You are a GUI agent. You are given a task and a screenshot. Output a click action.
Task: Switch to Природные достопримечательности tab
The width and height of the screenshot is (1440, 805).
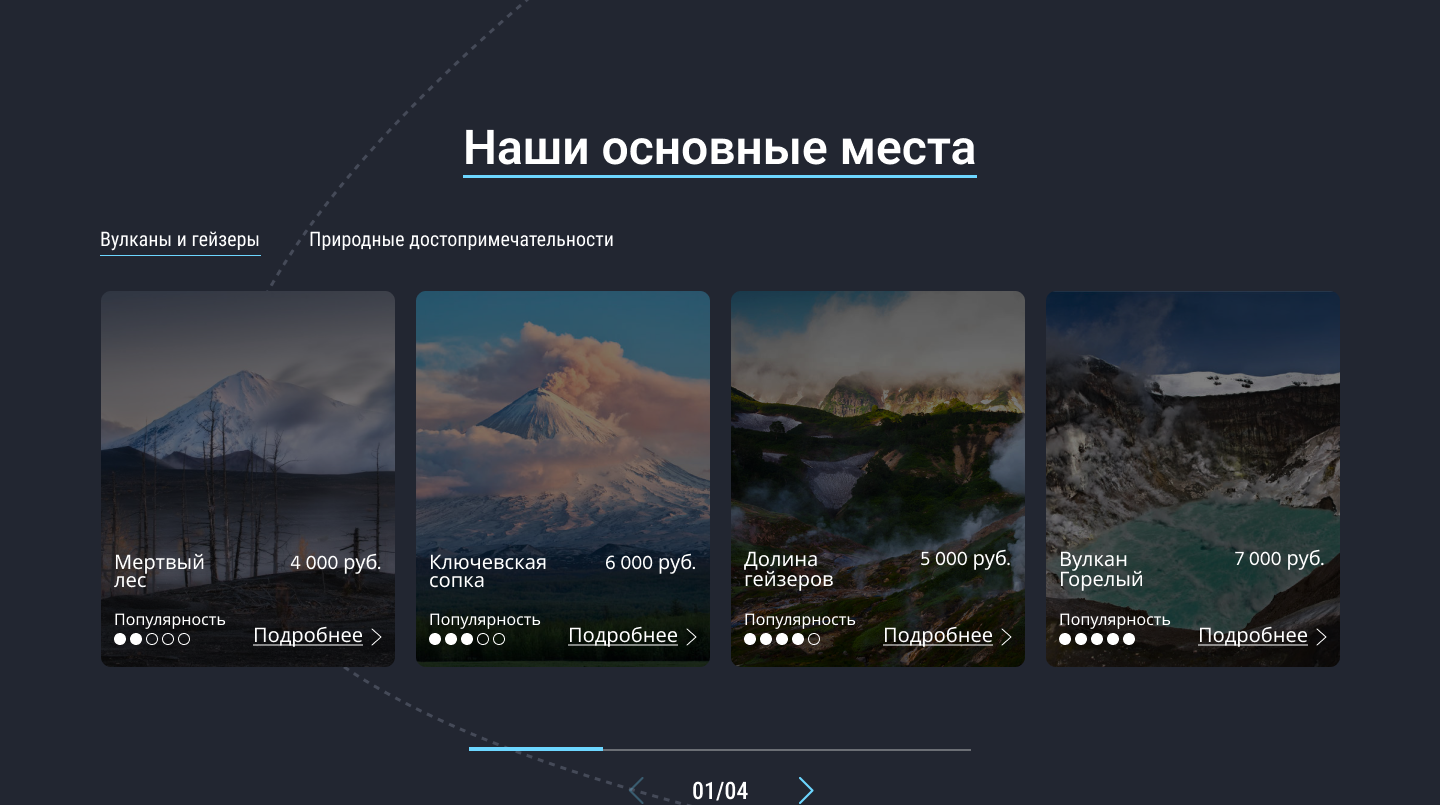[x=461, y=240]
